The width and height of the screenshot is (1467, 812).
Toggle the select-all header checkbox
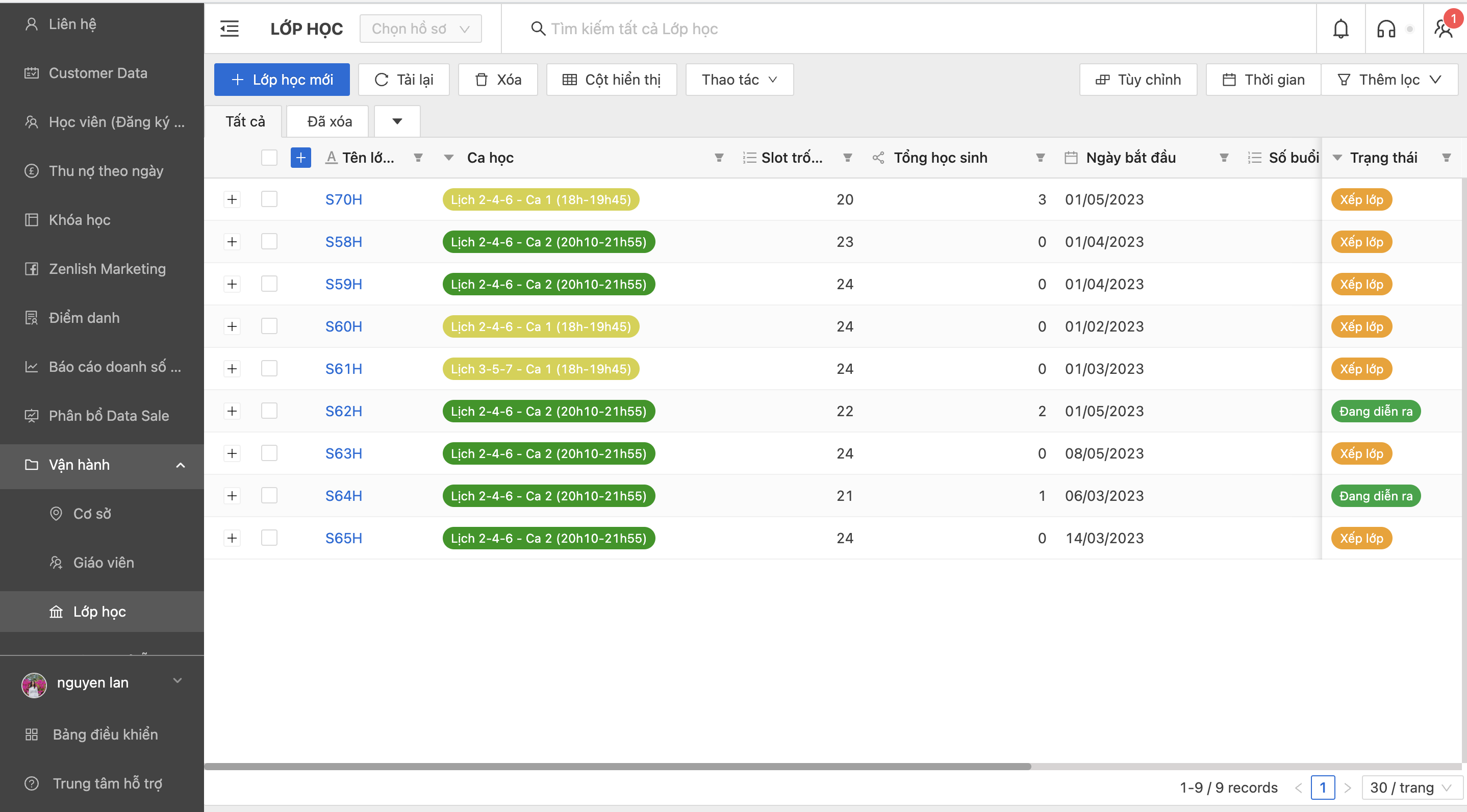tap(269, 158)
